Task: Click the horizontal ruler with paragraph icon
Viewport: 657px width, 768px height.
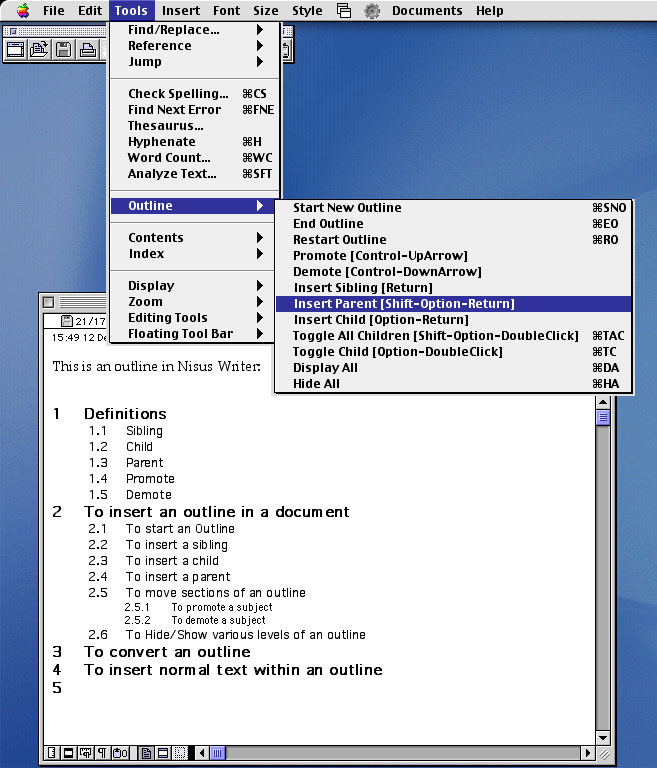Action: (85, 753)
